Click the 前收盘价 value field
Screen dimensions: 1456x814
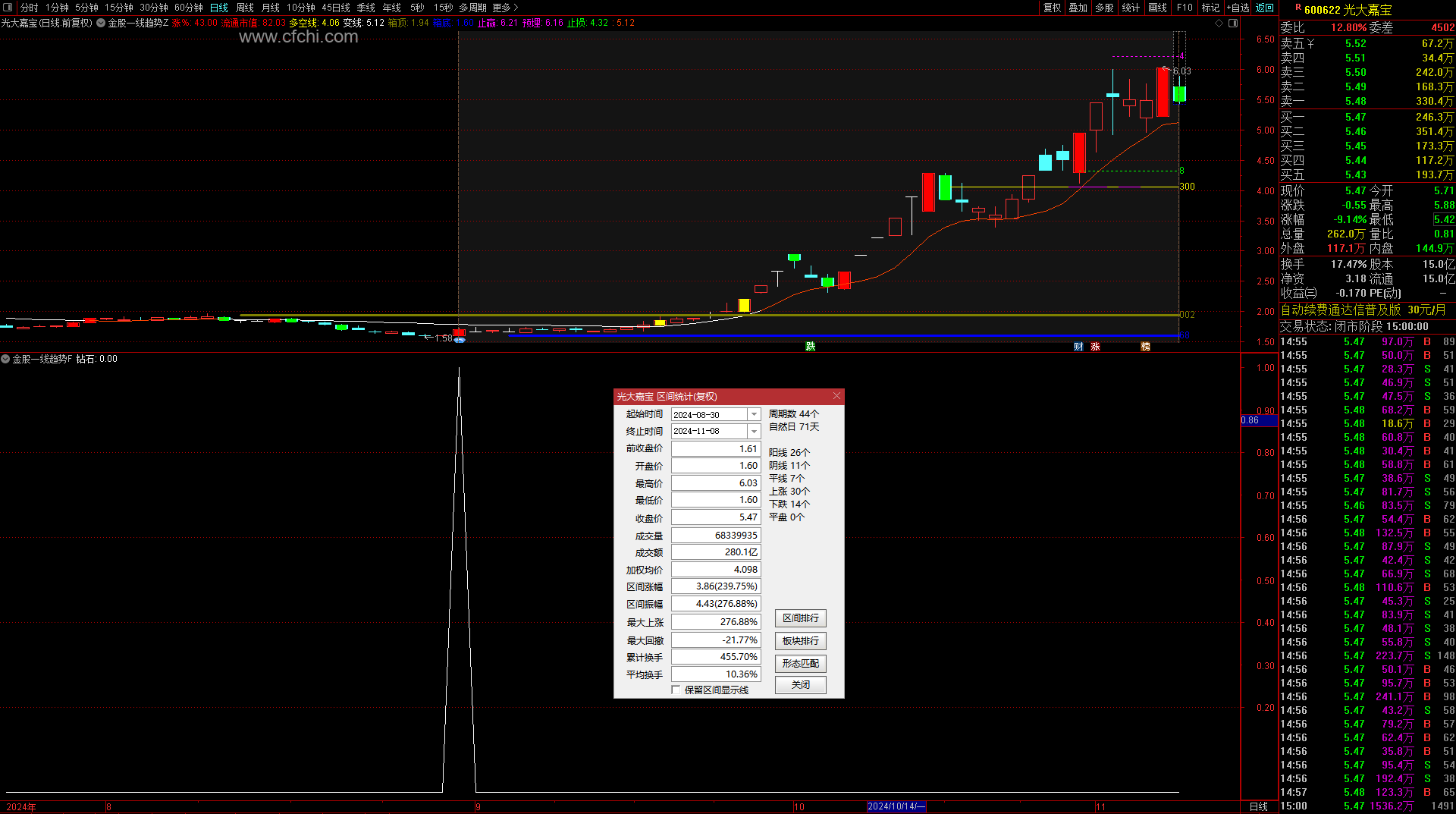pyautogui.click(x=716, y=449)
